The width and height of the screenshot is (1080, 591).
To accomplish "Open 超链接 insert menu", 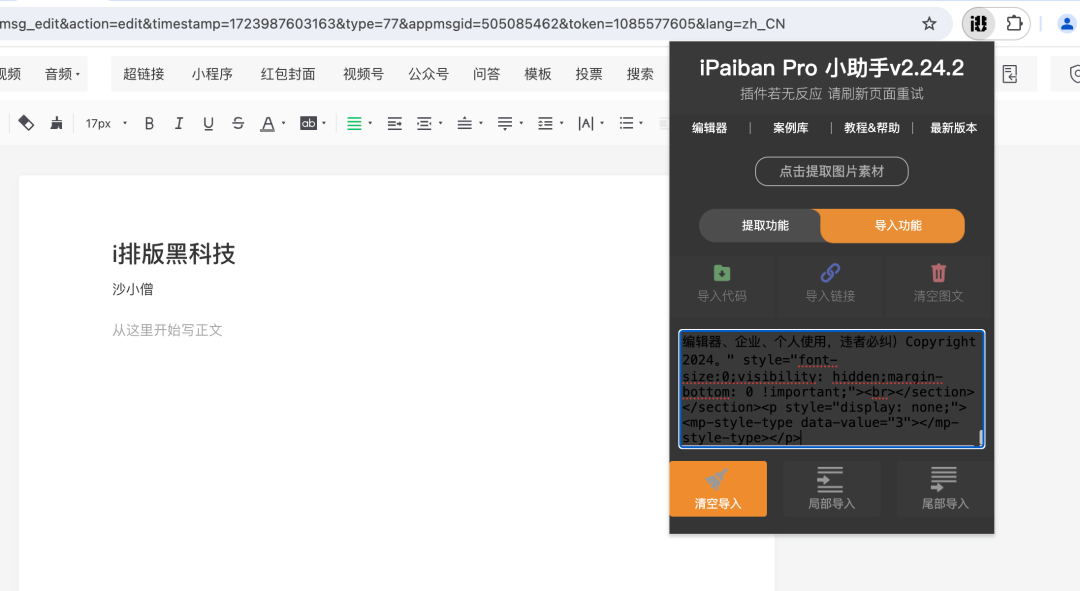I will click(143, 74).
